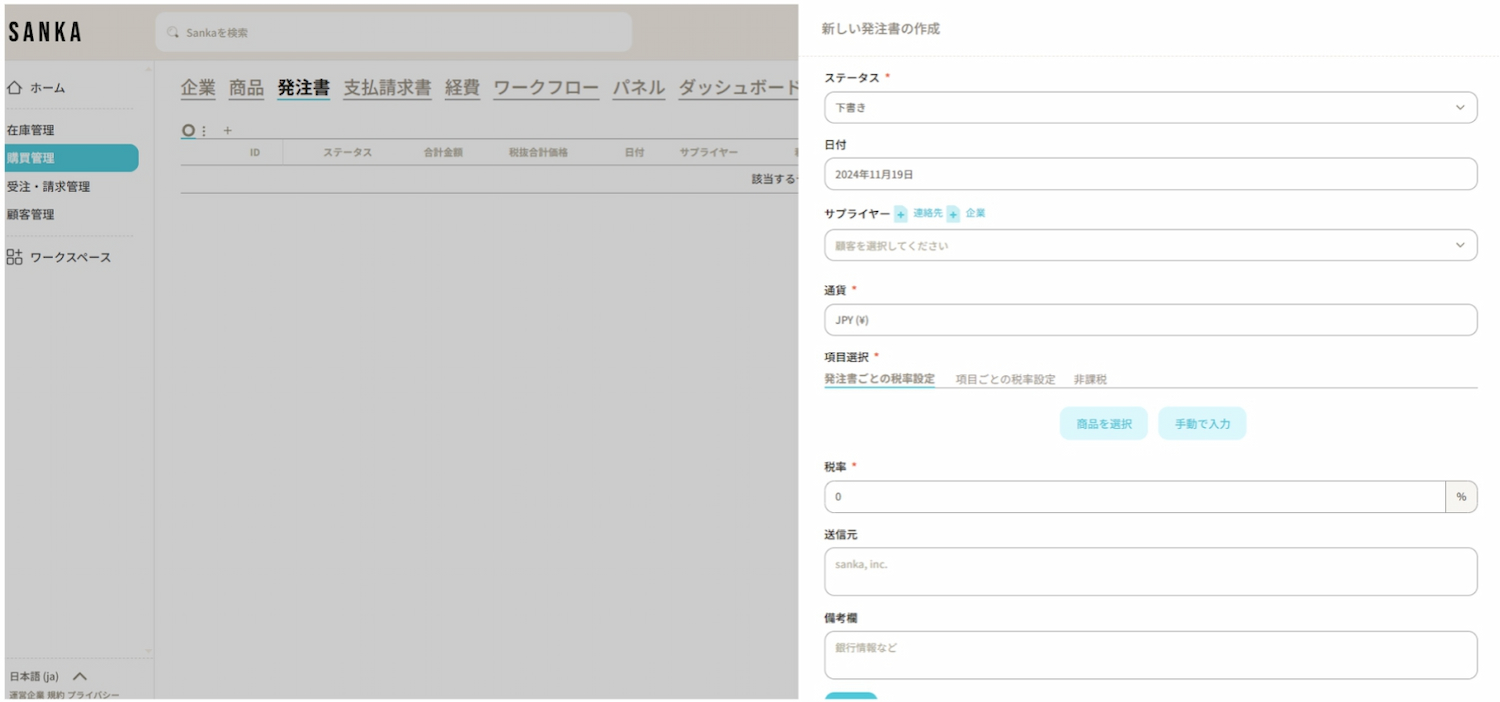Open the three-dot view options menu

pos(205,130)
